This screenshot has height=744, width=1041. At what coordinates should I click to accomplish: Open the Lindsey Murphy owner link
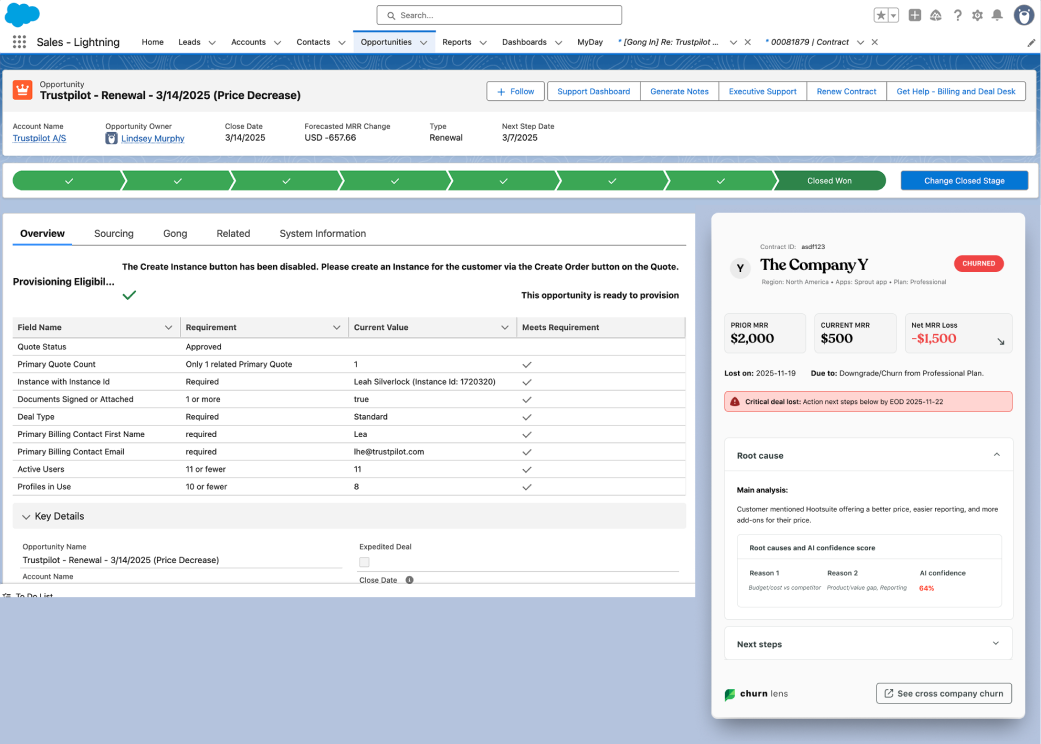click(153, 139)
